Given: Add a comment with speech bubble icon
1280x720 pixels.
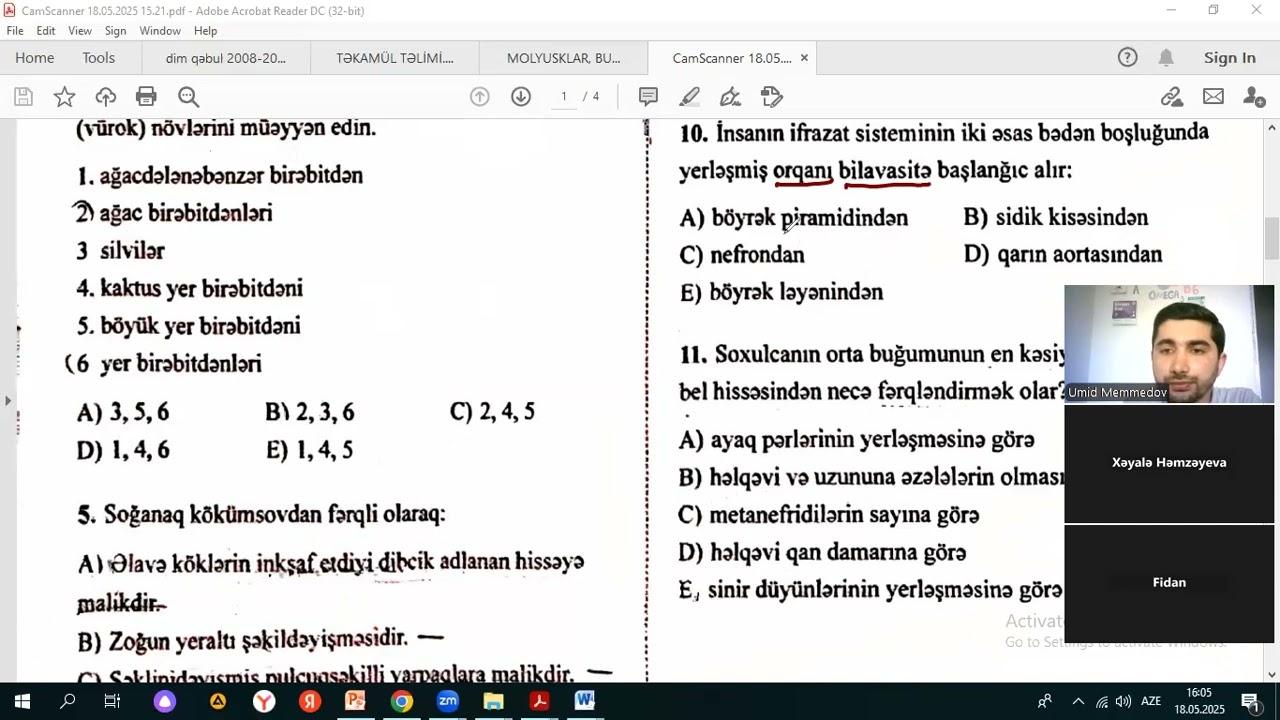Looking at the screenshot, I should (648, 97).
